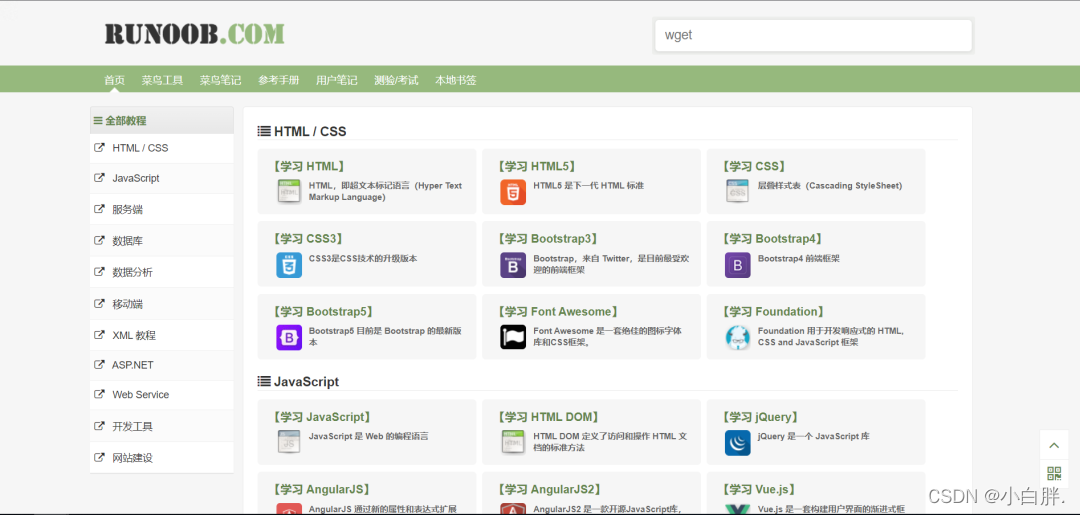Open the 菜鸟工具 navigation item
The image size is (1080, 515).
(163, 80)
